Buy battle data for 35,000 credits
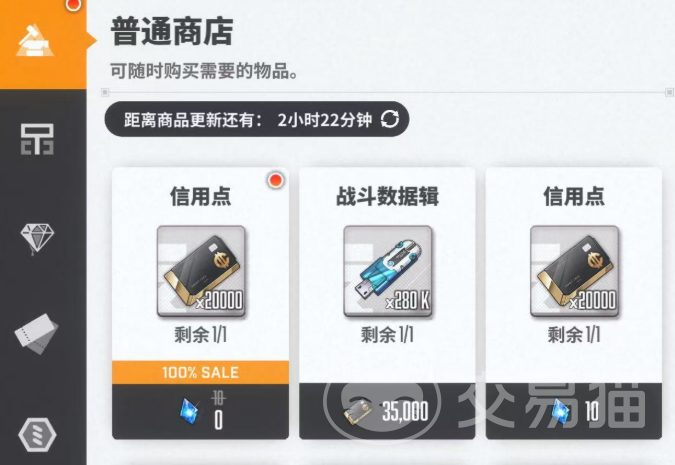This screenshot has width=675, height=465. point(387,412)
